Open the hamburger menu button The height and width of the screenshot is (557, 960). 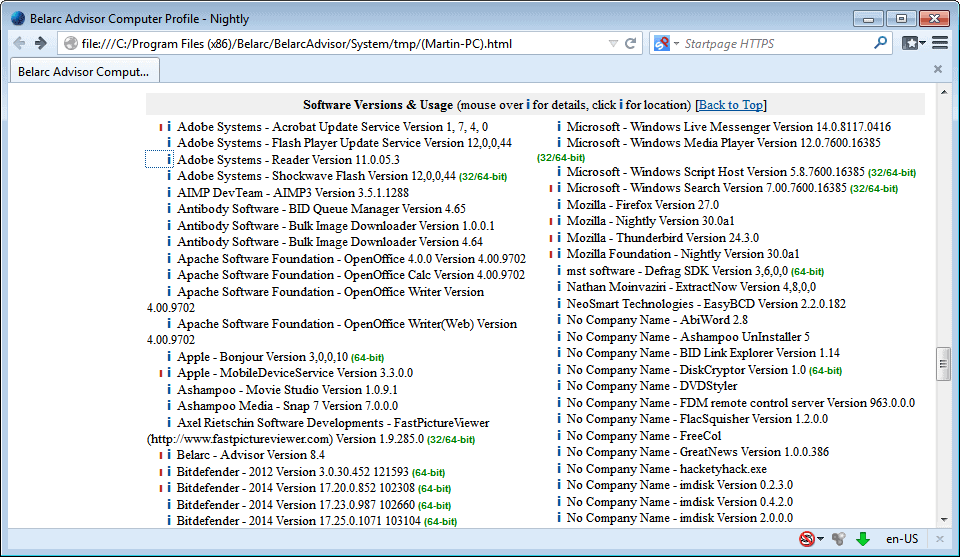pyautogui.click(x=940, y=43)
